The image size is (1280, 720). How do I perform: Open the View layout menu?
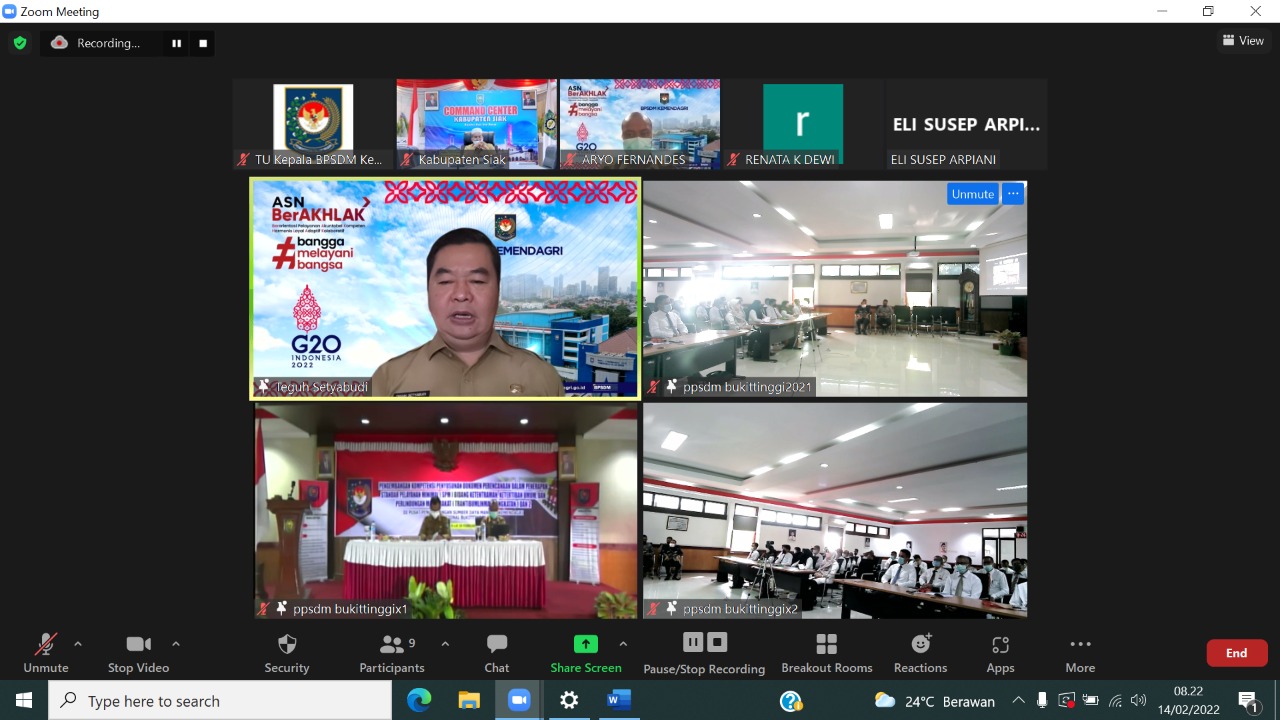(1243, 41)
